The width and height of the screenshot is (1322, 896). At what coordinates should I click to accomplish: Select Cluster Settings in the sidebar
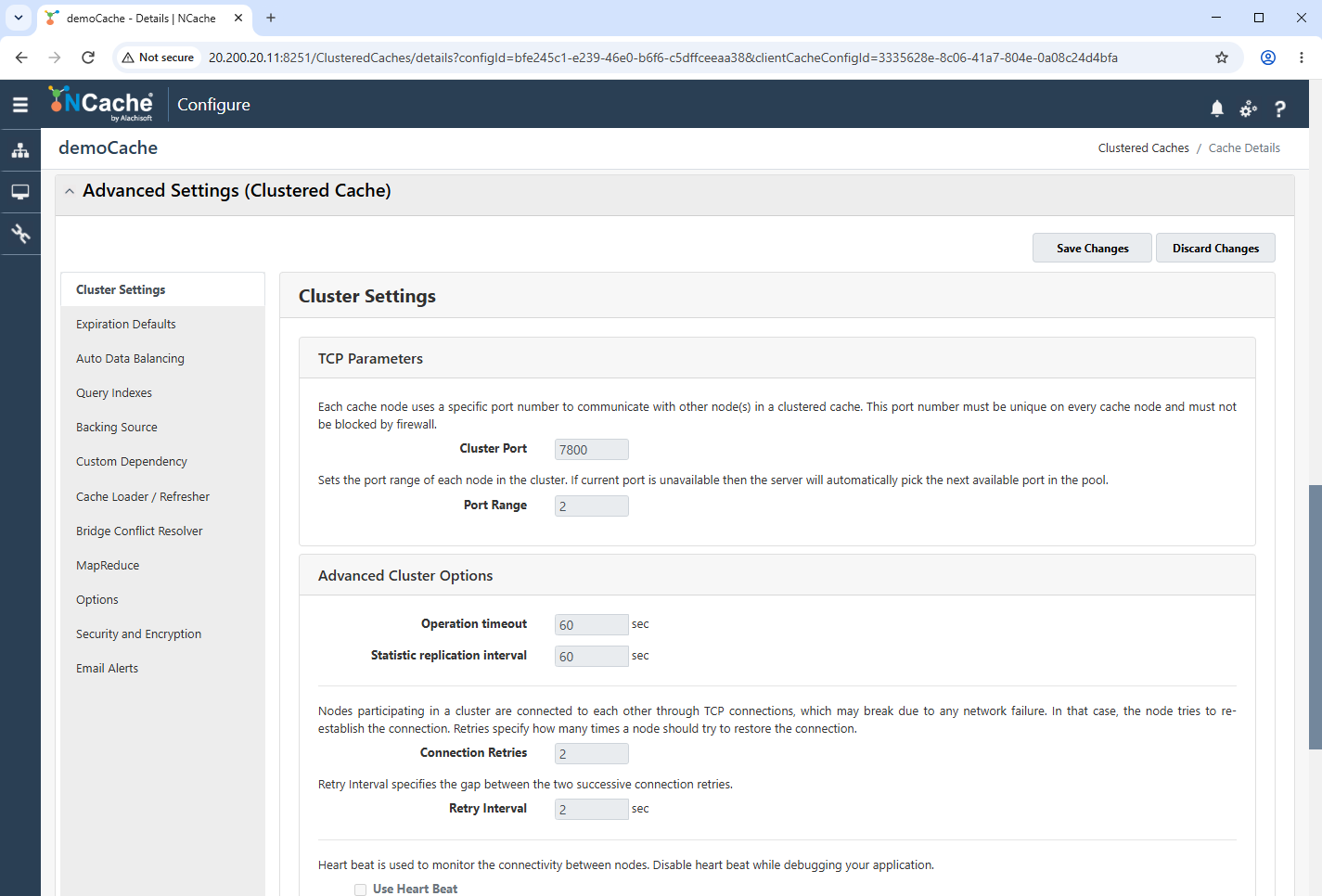tap(162, 289)
